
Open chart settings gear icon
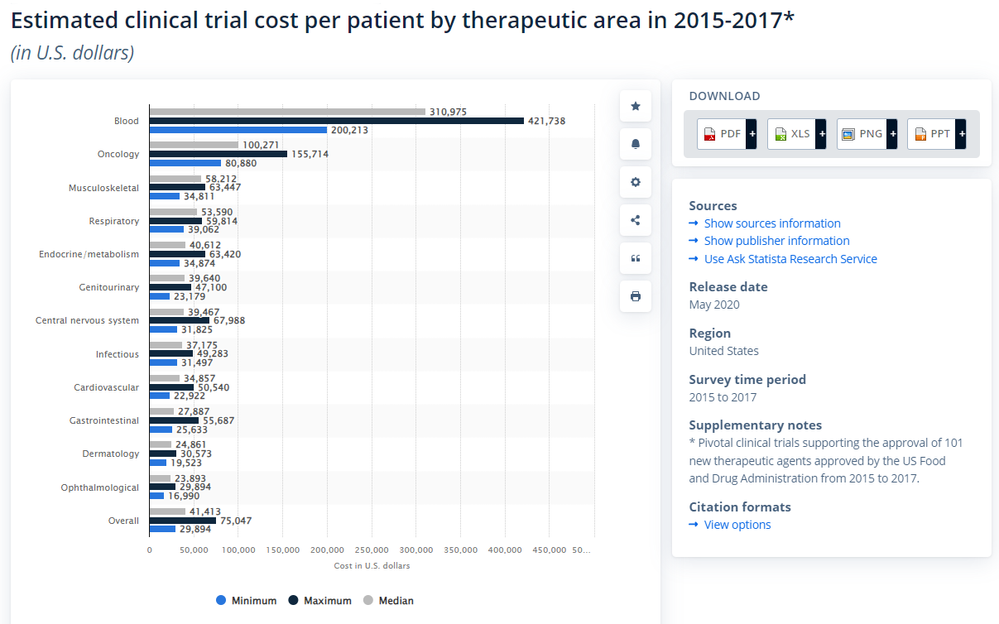(x=635, y=182)
